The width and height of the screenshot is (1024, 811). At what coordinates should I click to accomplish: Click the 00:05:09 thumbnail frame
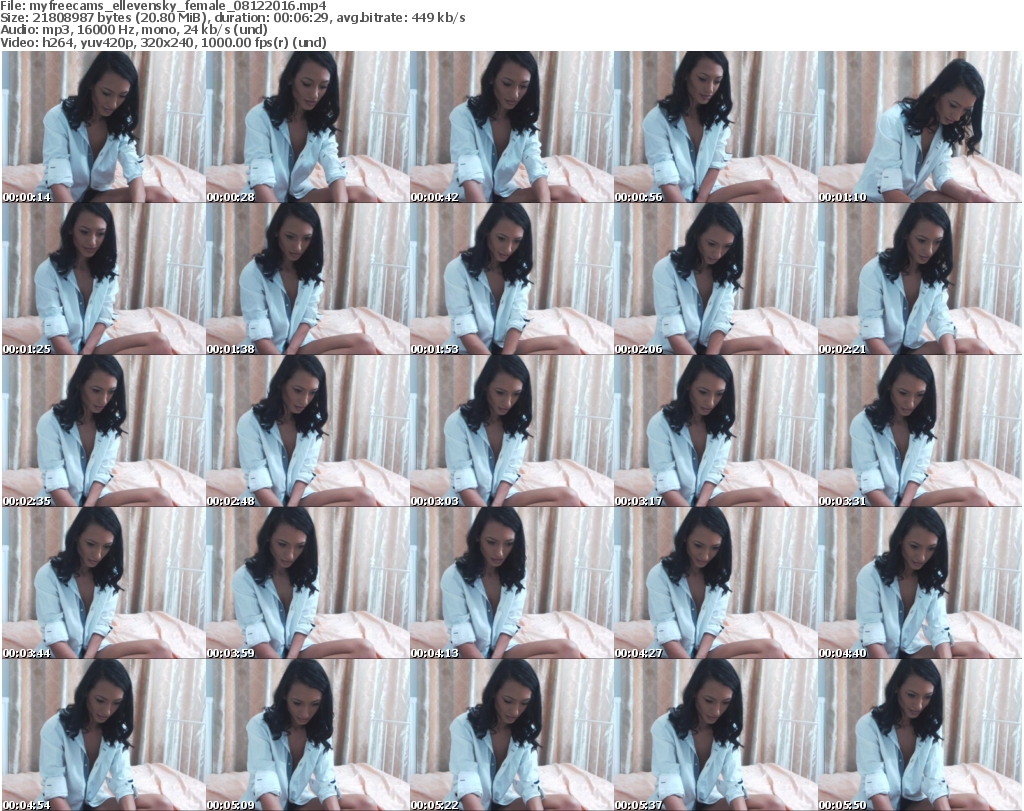(x=308, y=735)
